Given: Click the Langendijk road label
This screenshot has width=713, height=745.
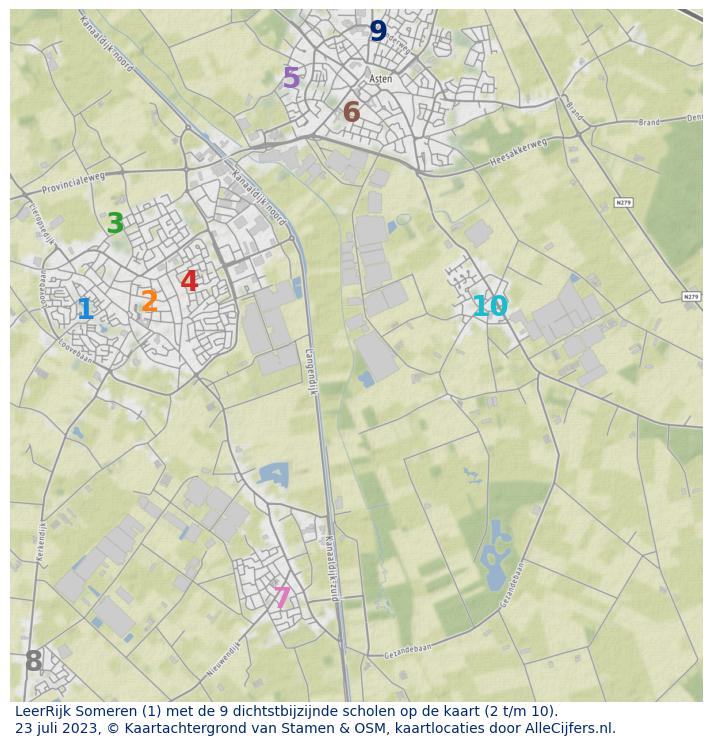Looking at the screenshot, I should tap(310, 370).
